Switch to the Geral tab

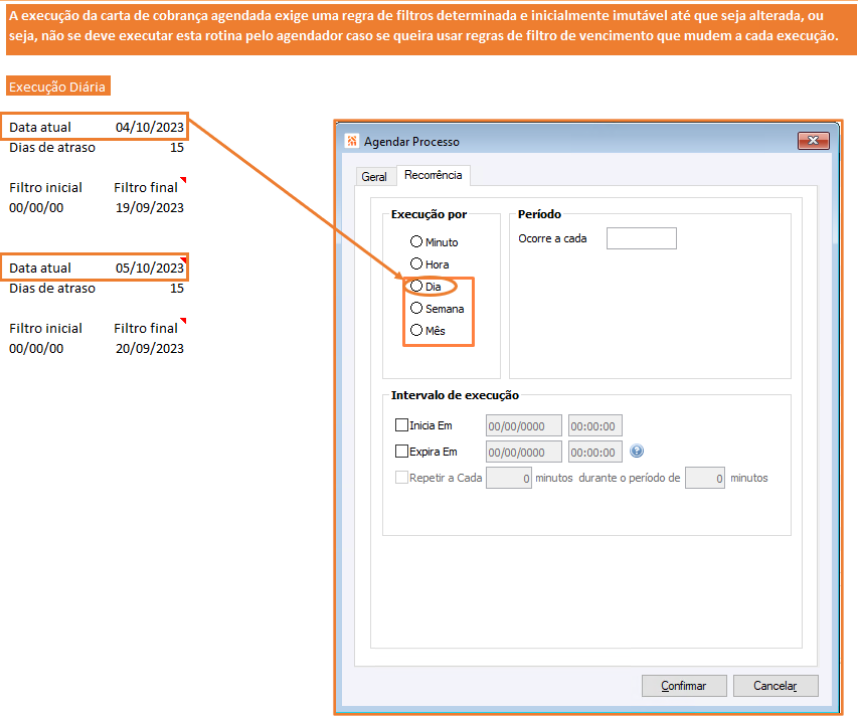374,177
